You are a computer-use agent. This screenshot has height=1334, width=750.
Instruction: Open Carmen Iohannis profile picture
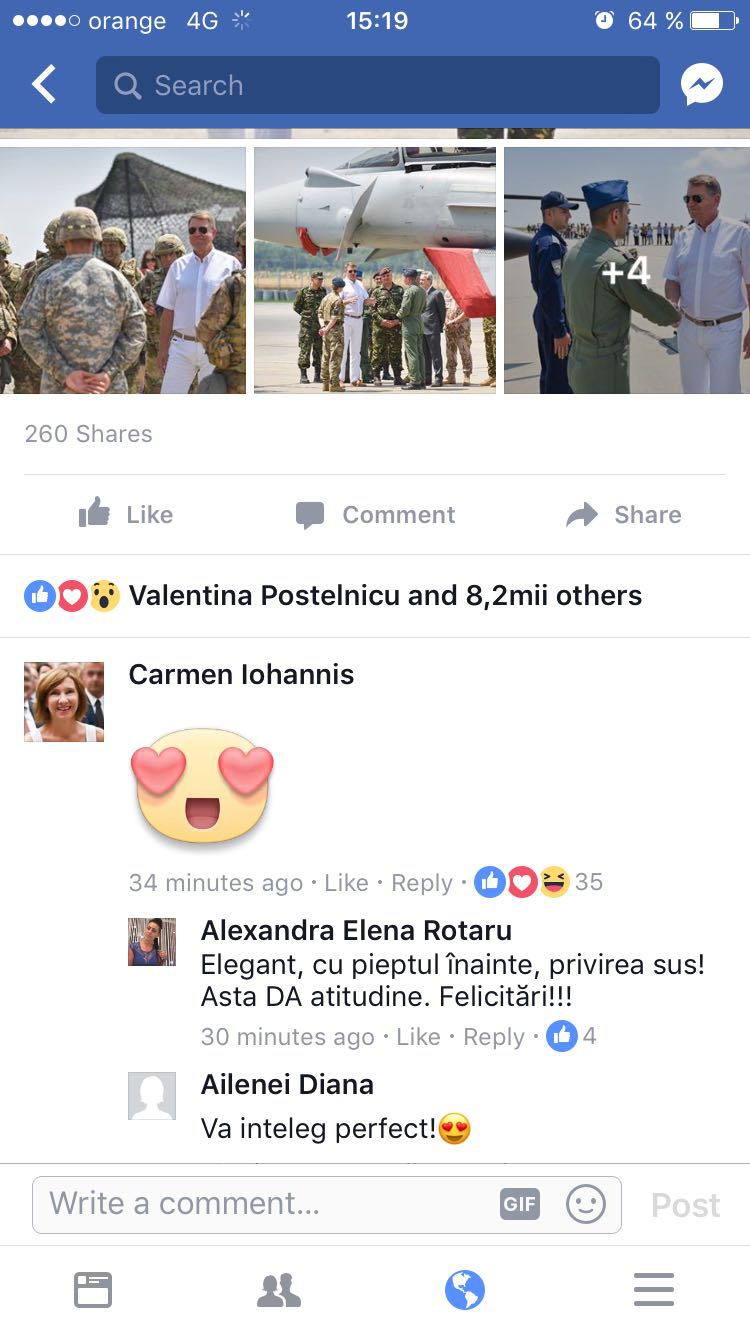pos(64,702)
